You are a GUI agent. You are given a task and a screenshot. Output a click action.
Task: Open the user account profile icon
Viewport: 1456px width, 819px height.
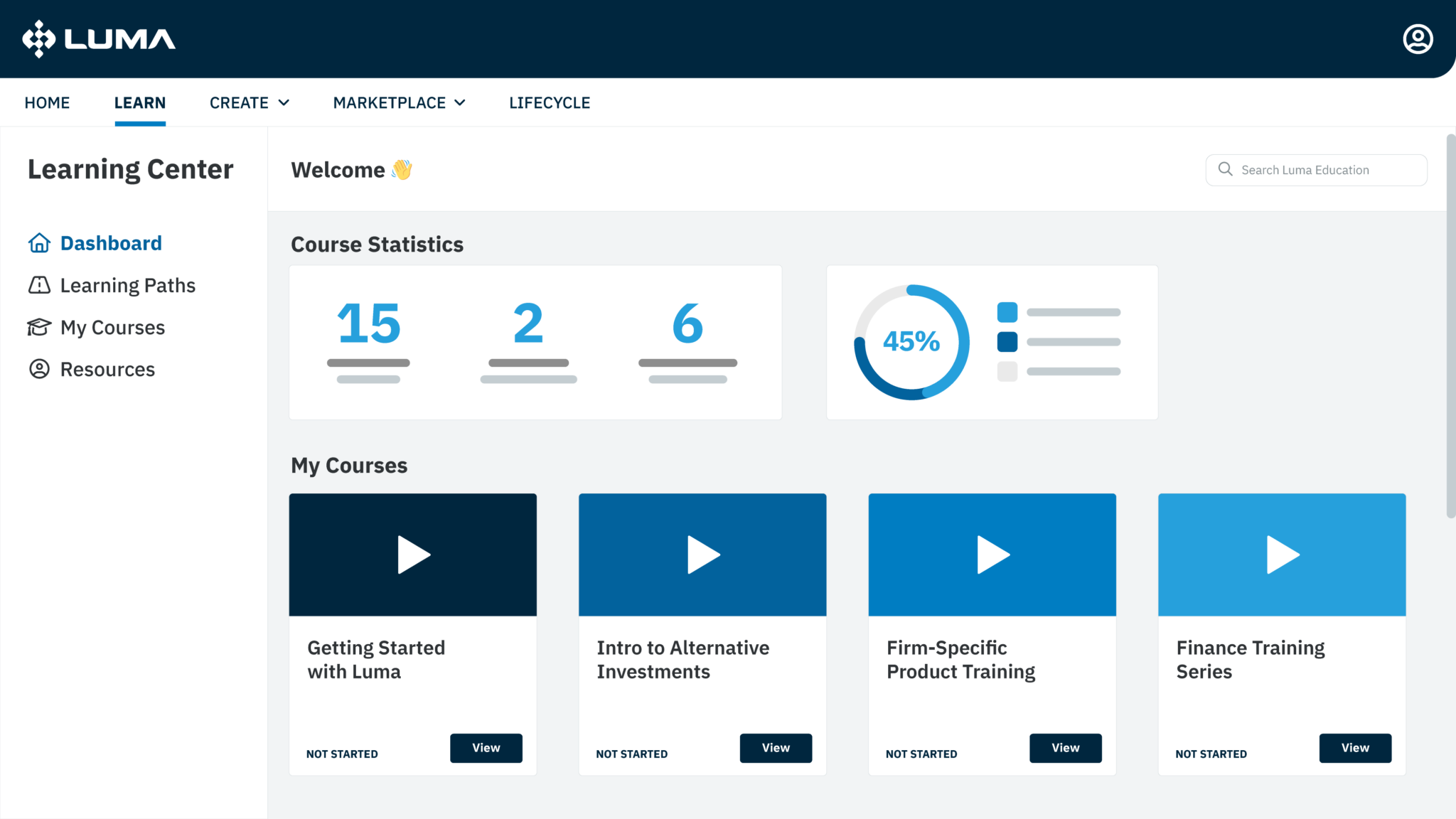tap(1417, 39)
